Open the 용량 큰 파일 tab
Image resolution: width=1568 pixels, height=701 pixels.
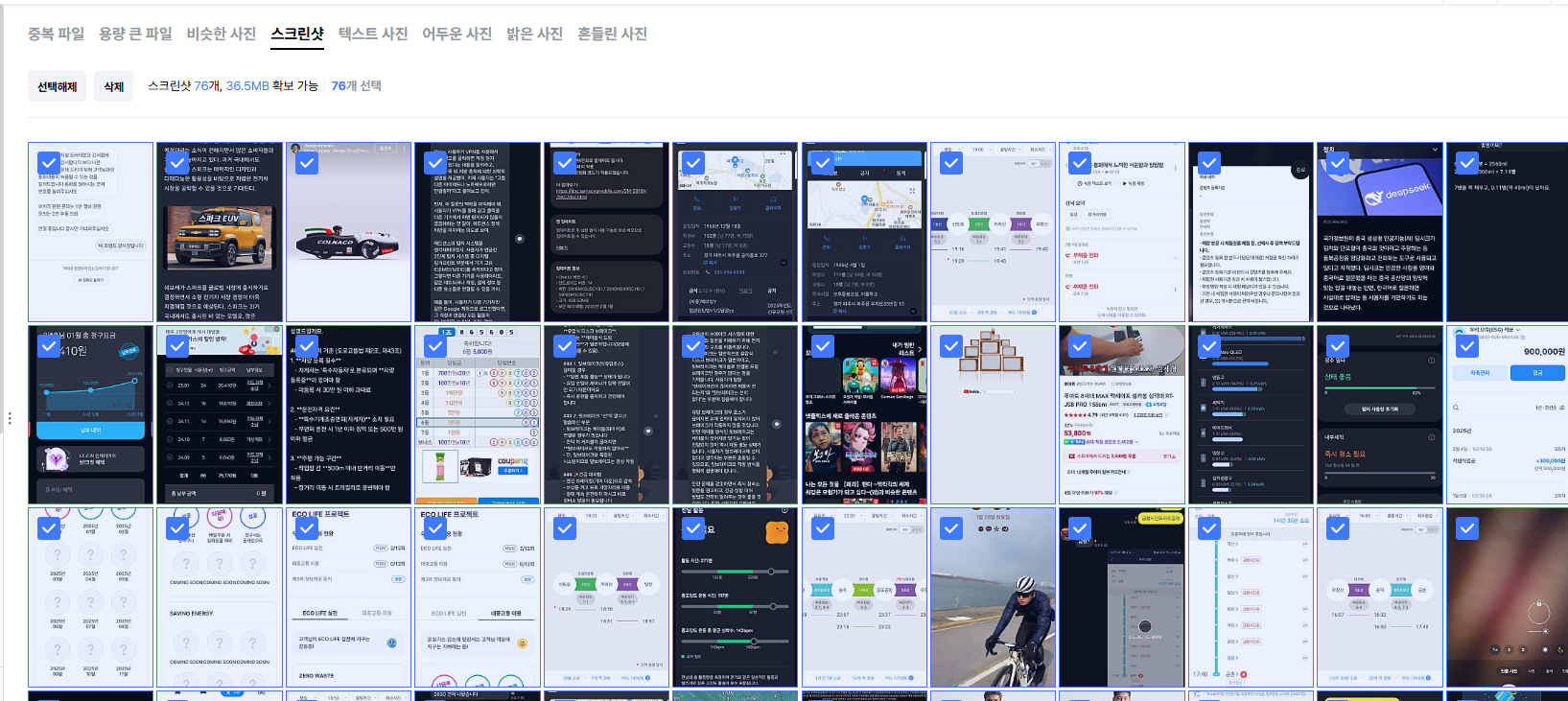pyautogui.click(x=135, y=34)
